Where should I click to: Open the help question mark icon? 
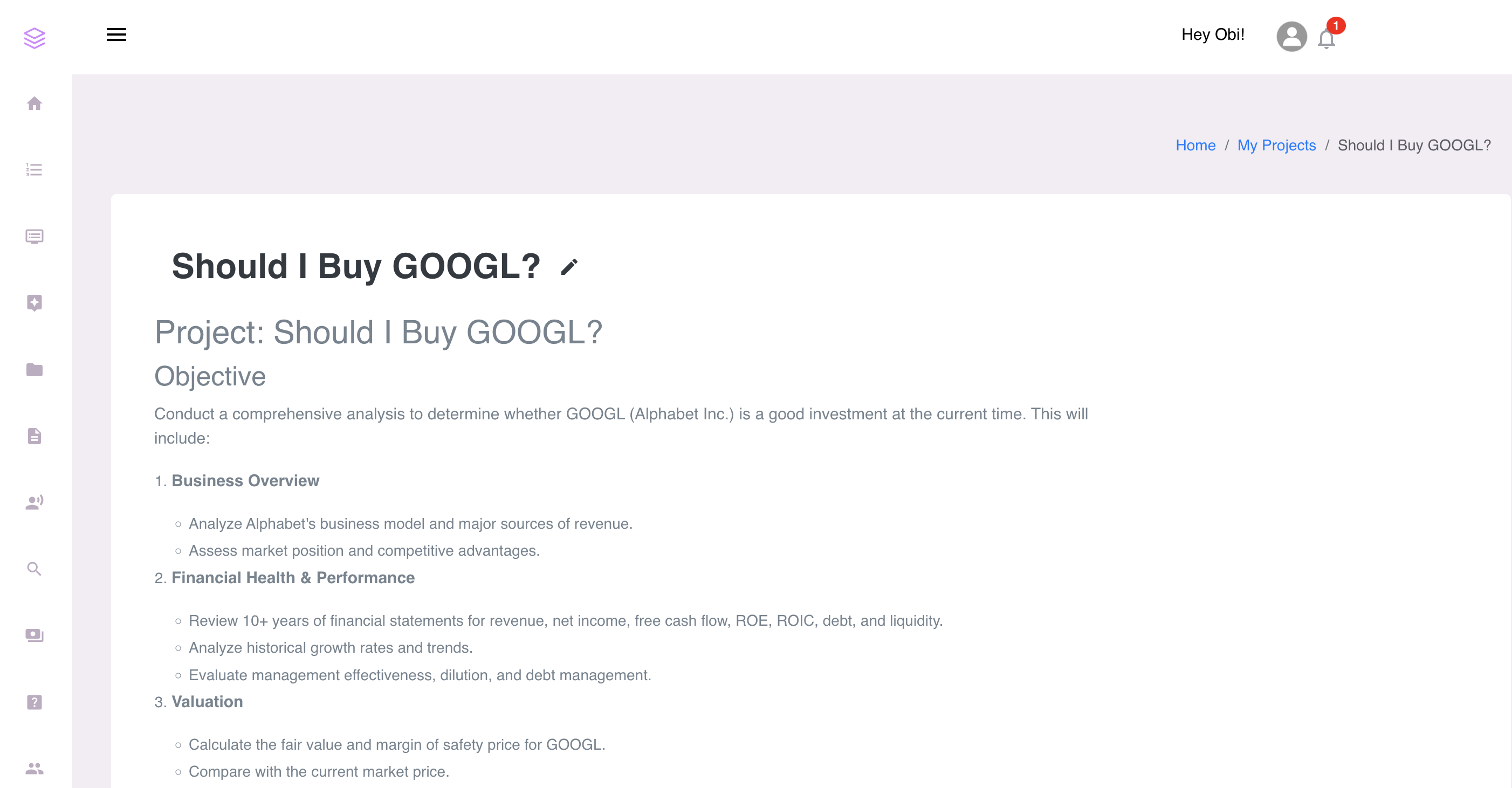[35, 702]
